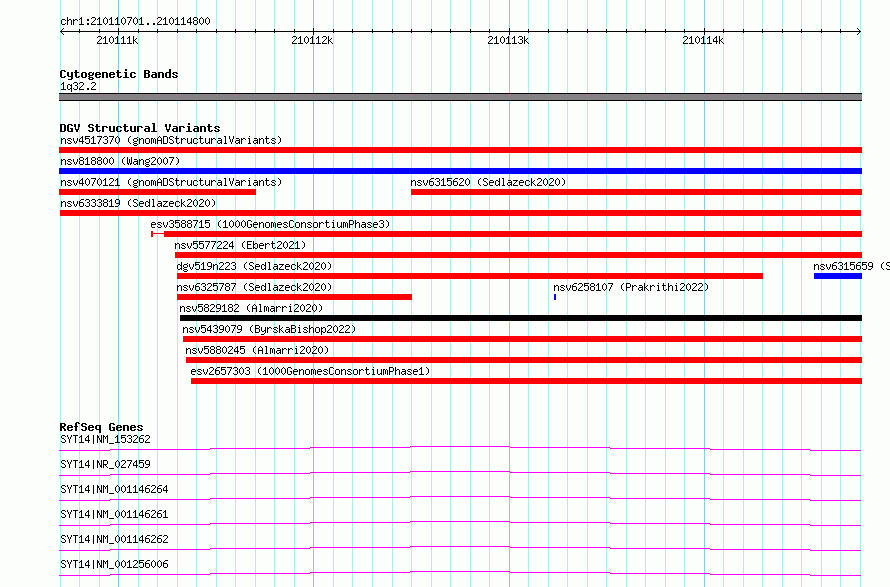The width and height of the screenshot is (890, 587).
Task: Click the 210114k ruler tick label
Action: pyautogui.click(x=703, y=40)
